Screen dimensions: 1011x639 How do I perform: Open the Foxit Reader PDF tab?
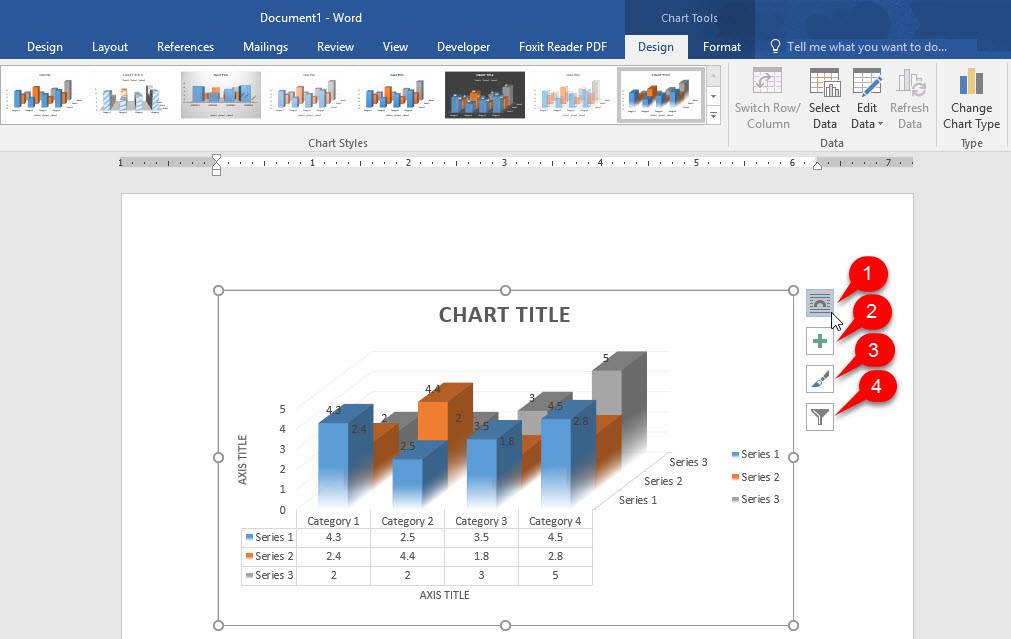click(562, 47)
